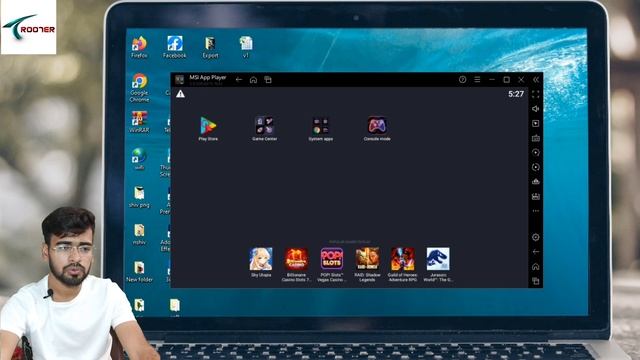
Task: Click the sidebar back arrow
Action: point(536,252)
